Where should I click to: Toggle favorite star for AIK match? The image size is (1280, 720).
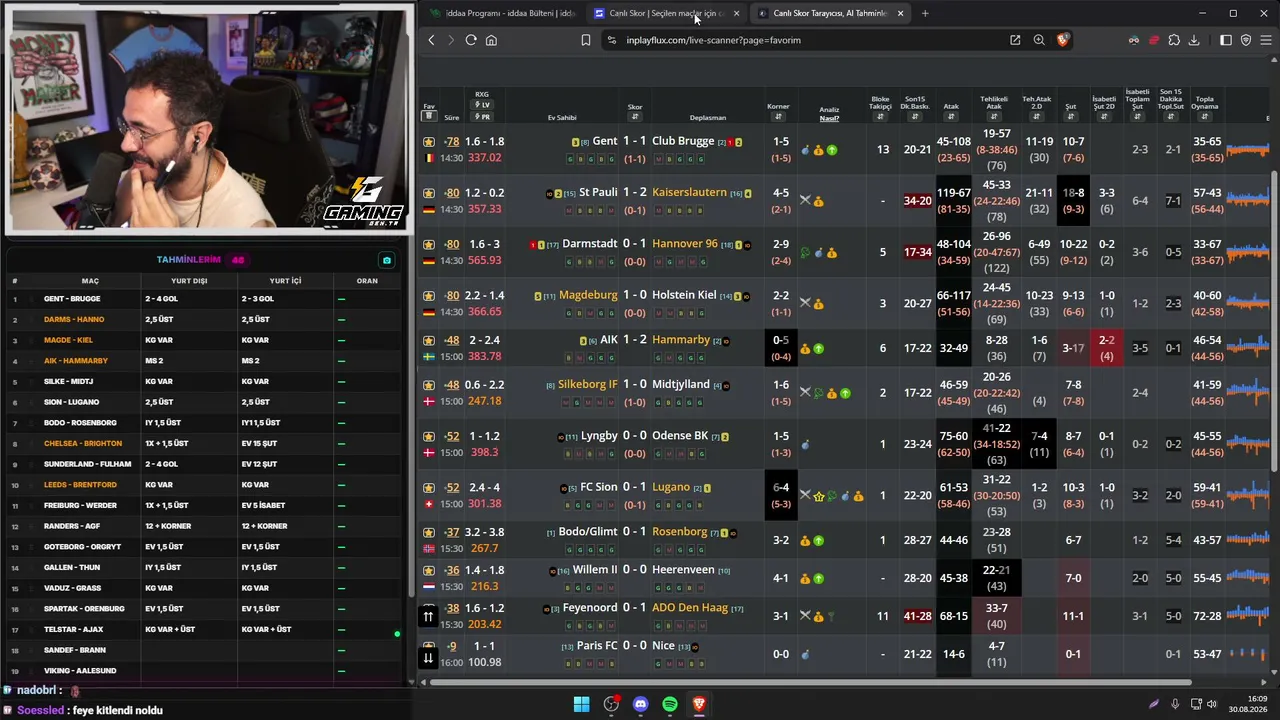point(429,340)
